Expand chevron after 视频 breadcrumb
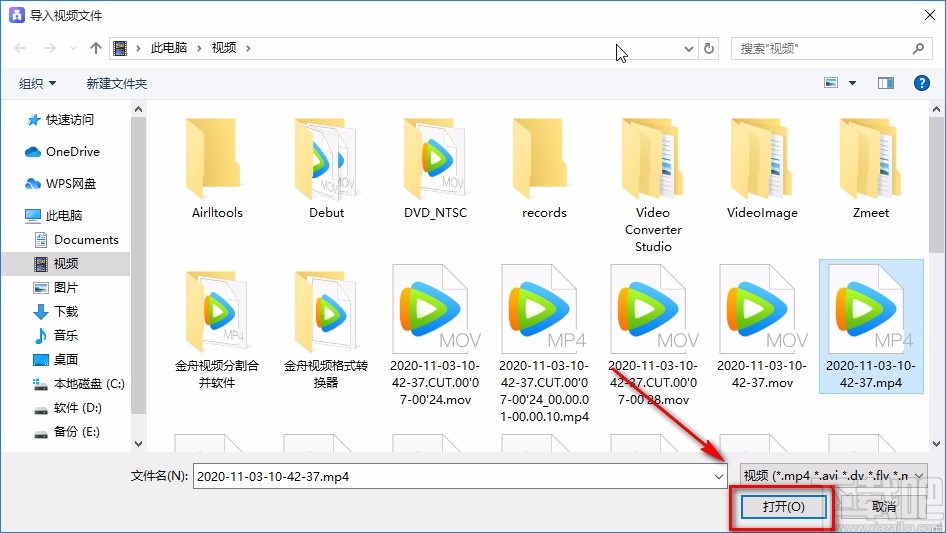The width and height of the screenshot is (946, 533). click(248, 48)
